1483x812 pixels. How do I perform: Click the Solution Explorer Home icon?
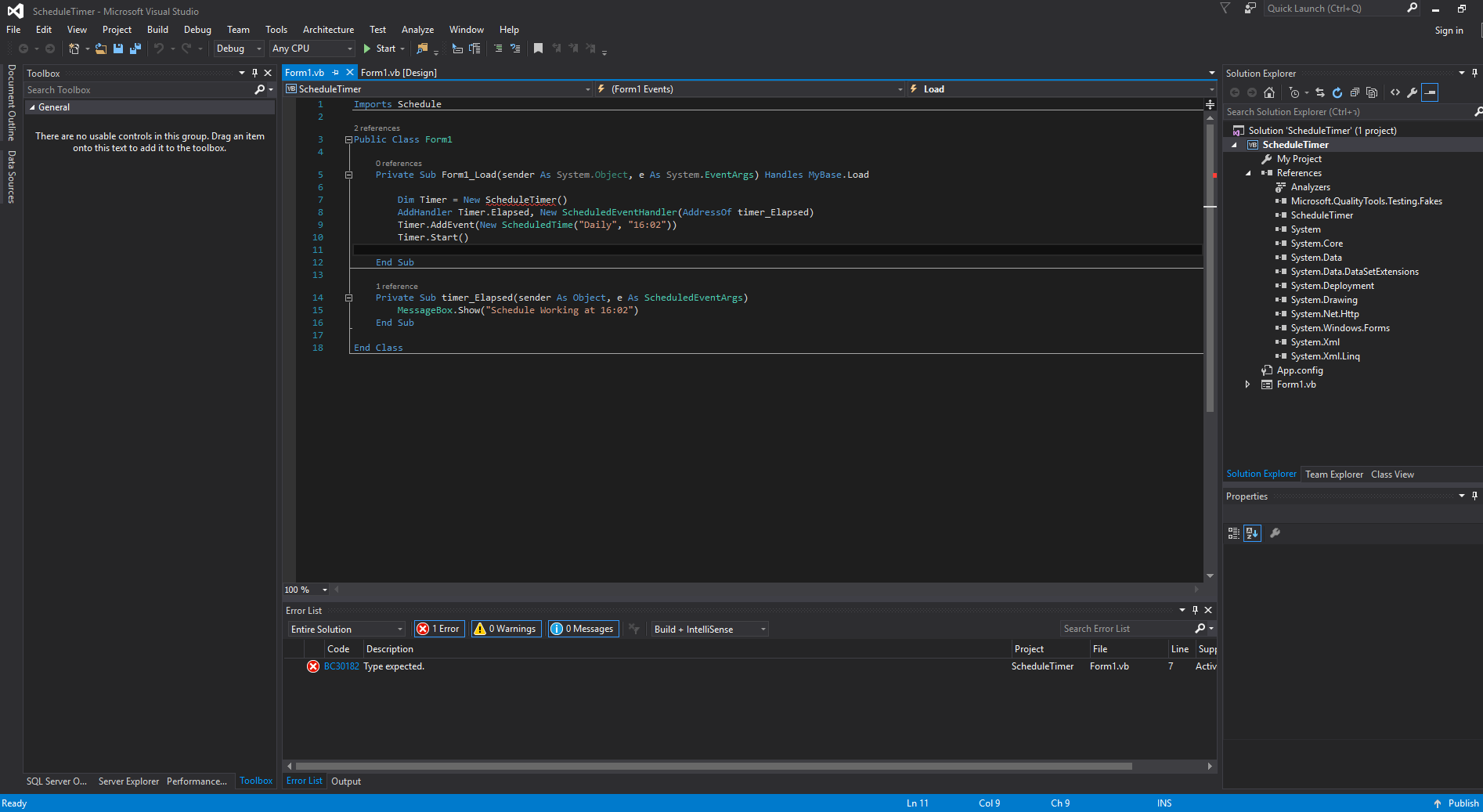pyautogui.click(x=1269, y=92)
